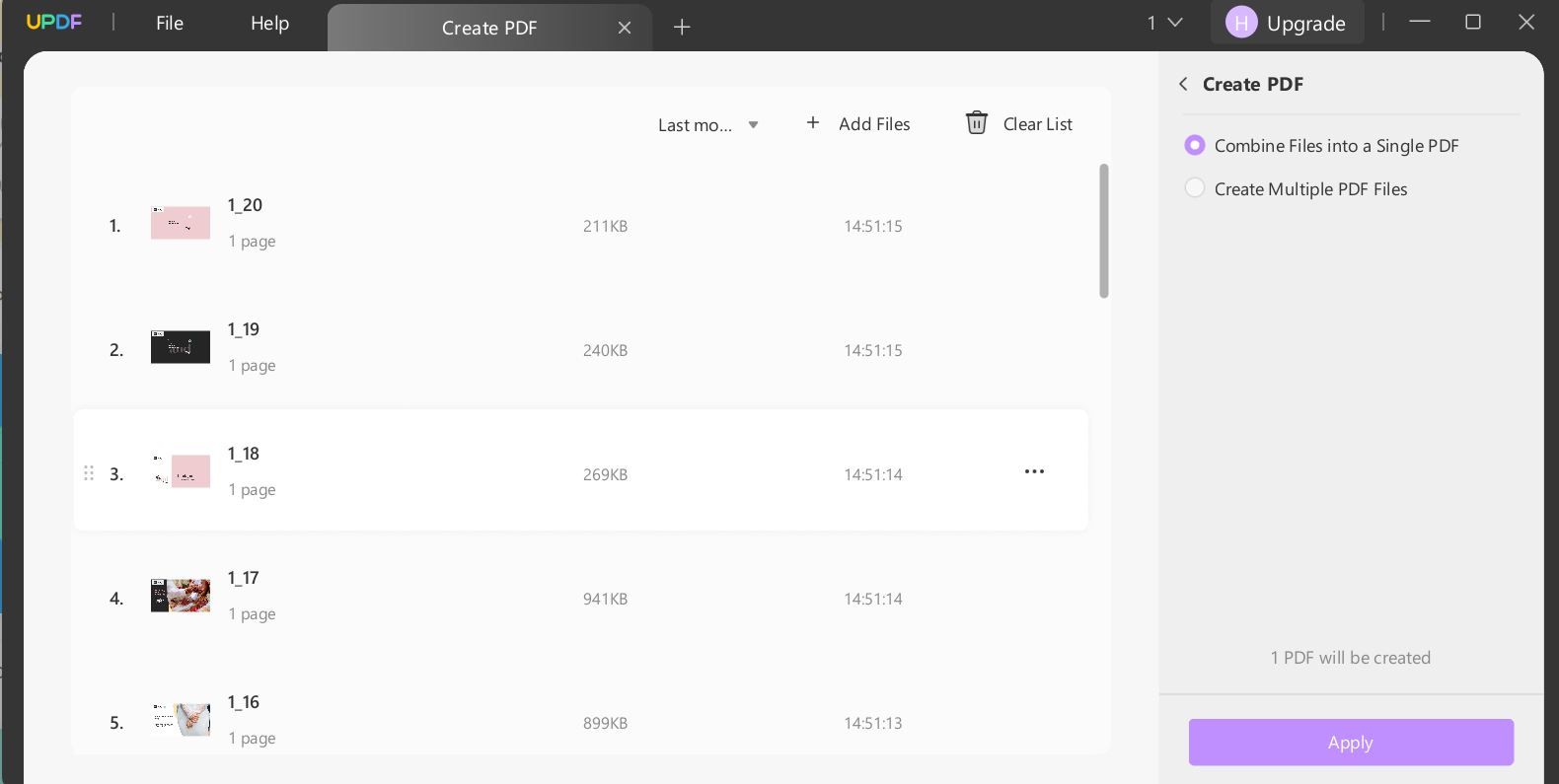Click the 941KB size value

pos(605,599)
